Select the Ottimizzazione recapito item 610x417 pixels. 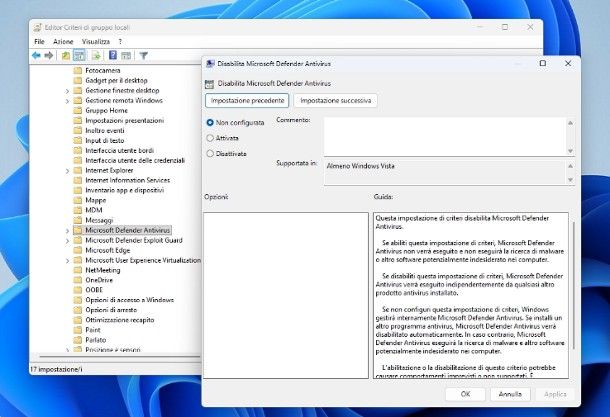(x=120, y=320)
